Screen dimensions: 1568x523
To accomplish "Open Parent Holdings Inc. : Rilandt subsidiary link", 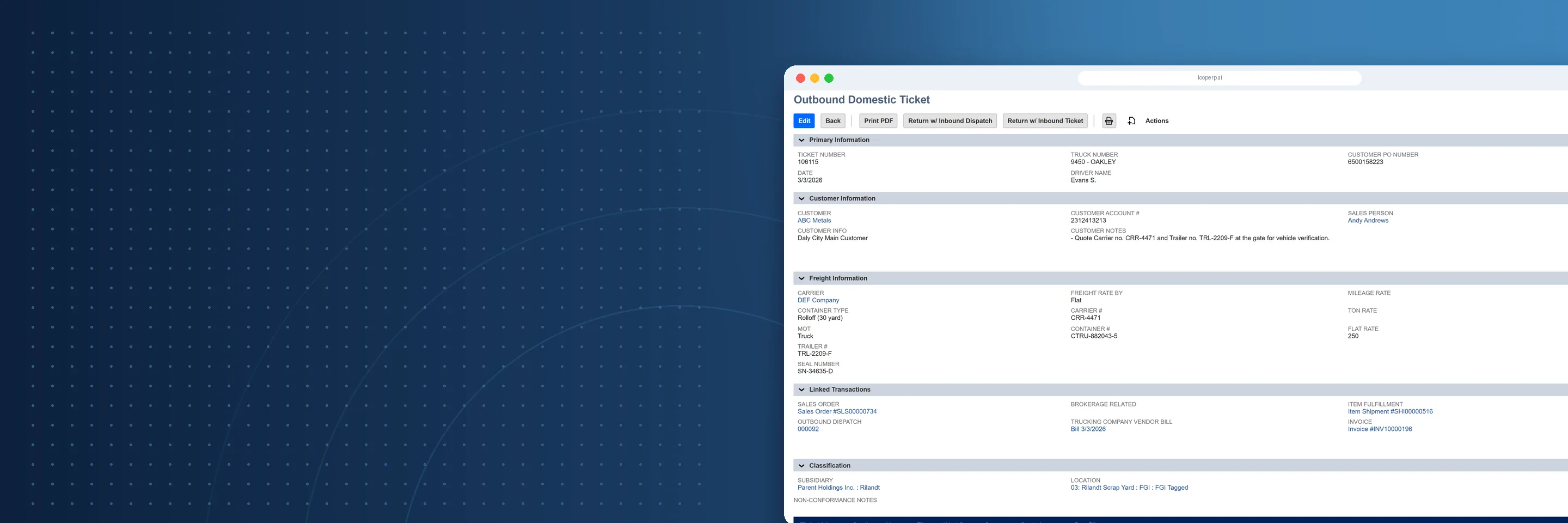I will tap(838, 488).
